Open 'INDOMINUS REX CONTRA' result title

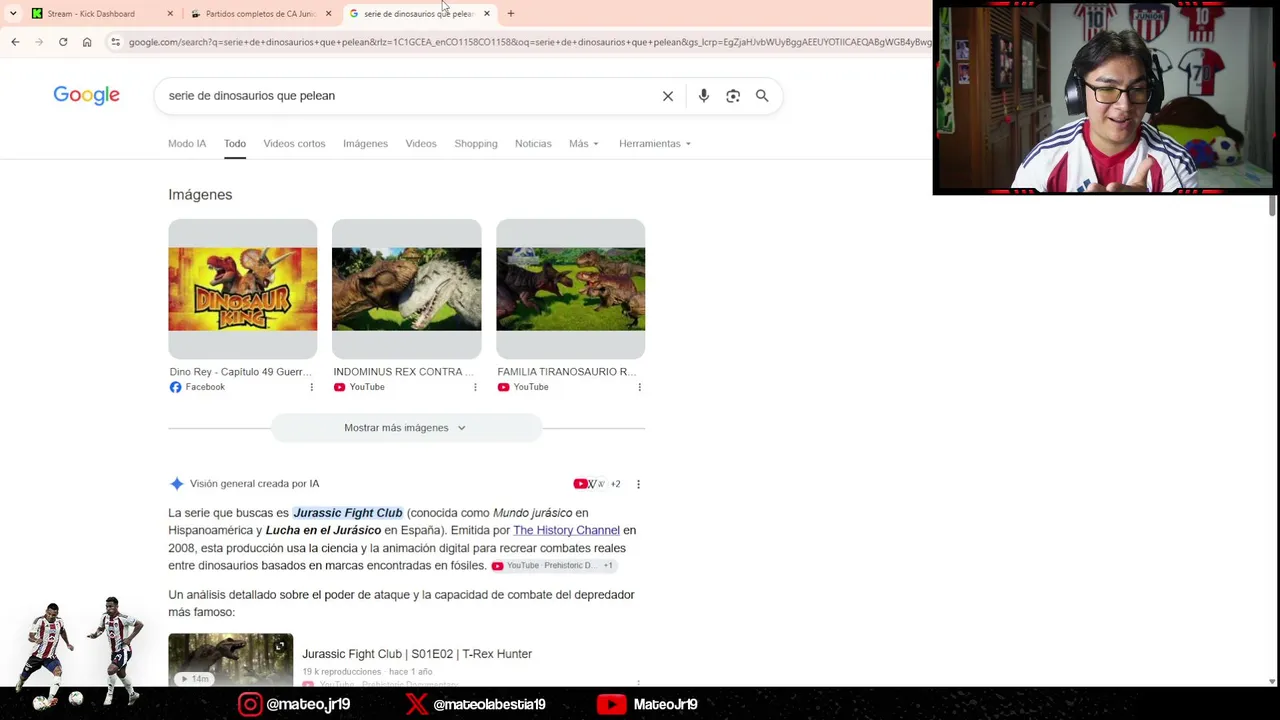(403, 372)
